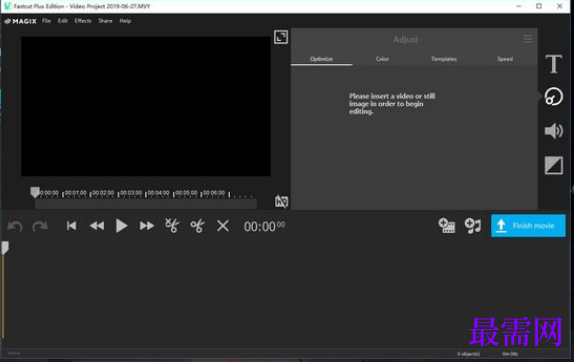Open the Transitions fade panel icon
This screenshot has height=363, width=581.
pos(554,165)
